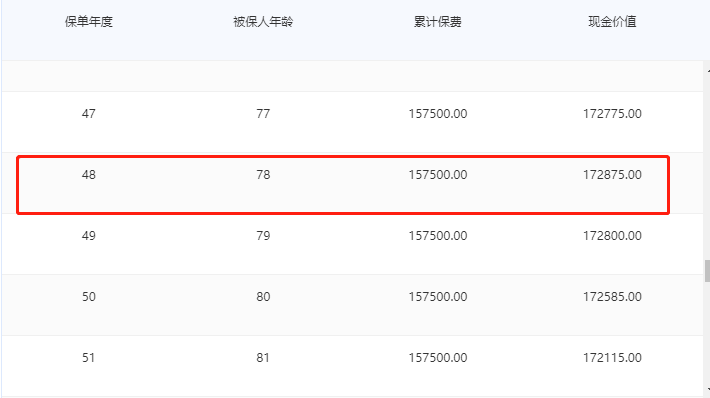Click the scrollbar down arrow
The height and width of the screenshot is (398, 710).
point(707,389)
